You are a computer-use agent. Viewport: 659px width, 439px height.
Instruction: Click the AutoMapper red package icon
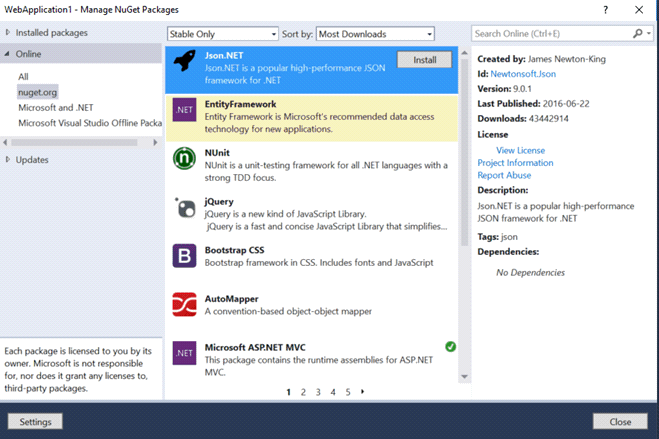tap(184, 303)
